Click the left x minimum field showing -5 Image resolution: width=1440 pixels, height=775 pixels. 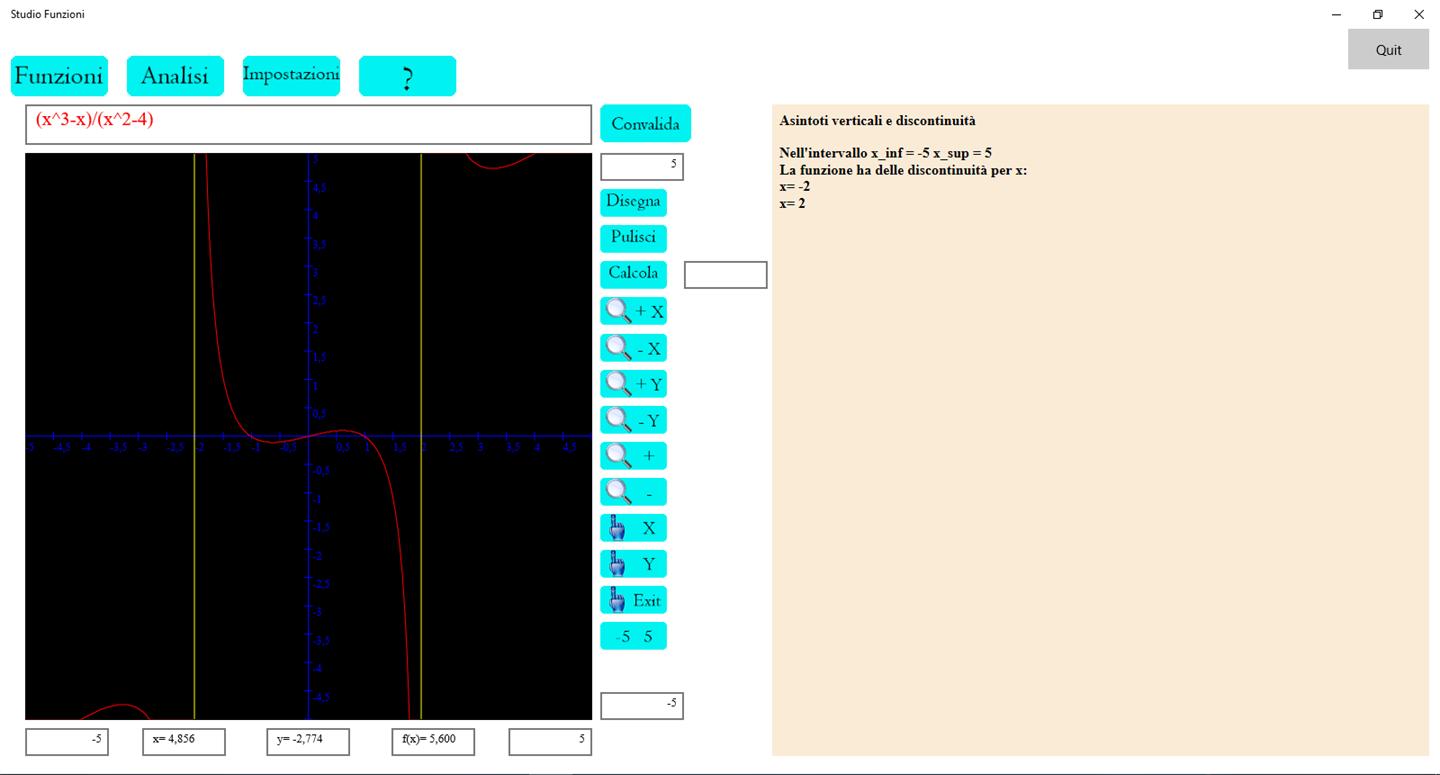[x=67, y=742]
